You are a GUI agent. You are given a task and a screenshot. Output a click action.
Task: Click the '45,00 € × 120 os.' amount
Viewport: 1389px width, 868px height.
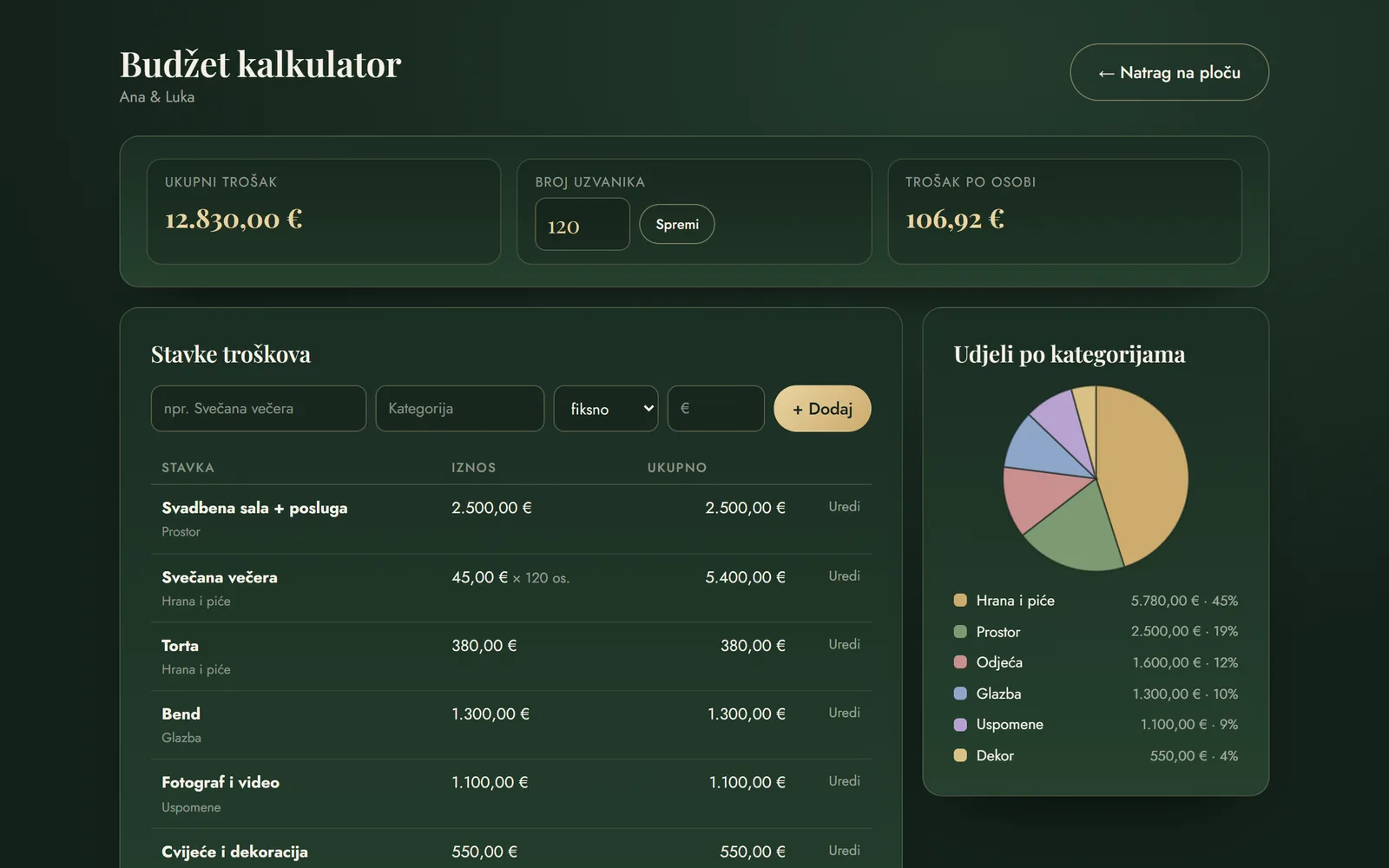[510, 577]
